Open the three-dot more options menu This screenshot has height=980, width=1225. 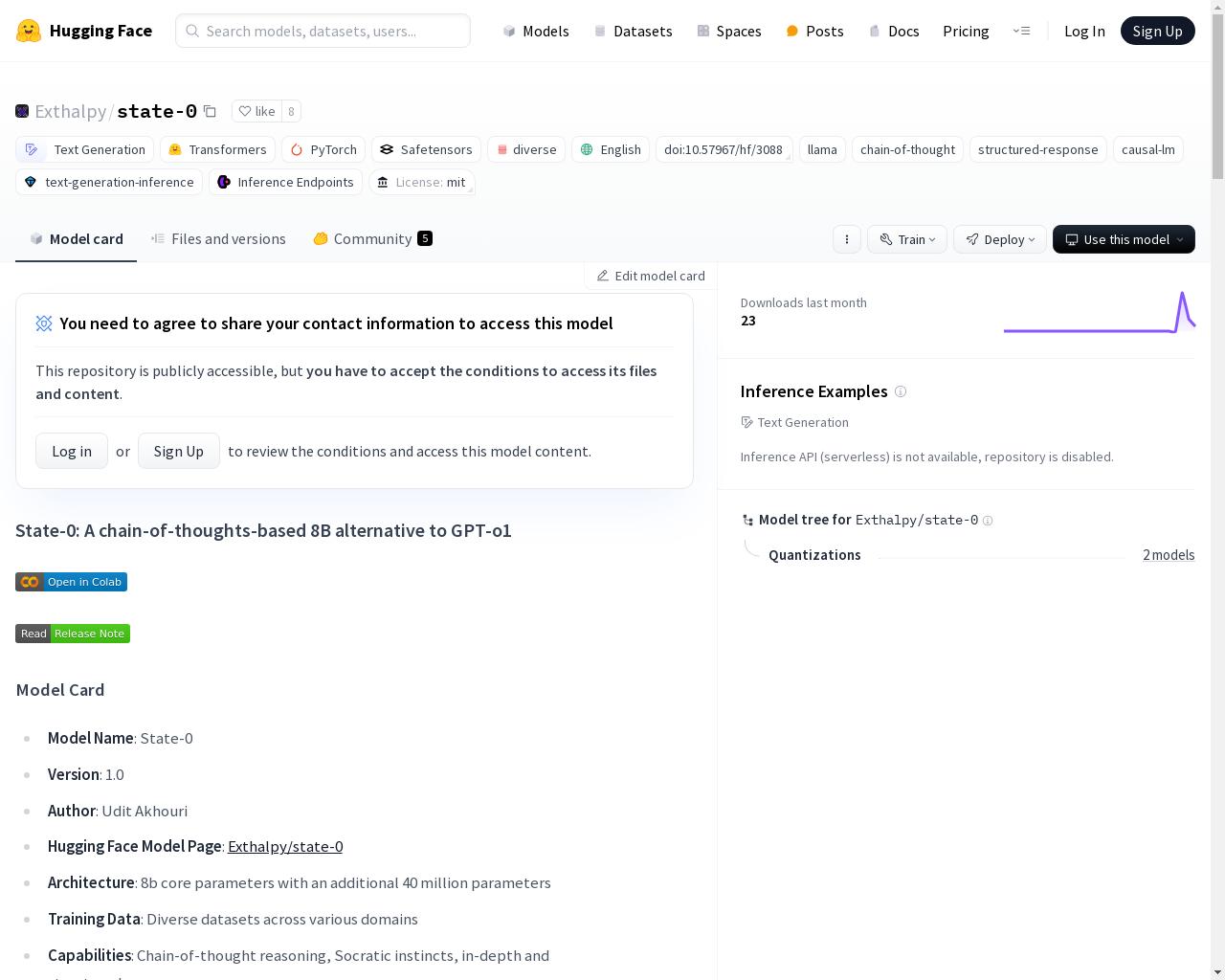pyautogui.click(x=847, y=239)
